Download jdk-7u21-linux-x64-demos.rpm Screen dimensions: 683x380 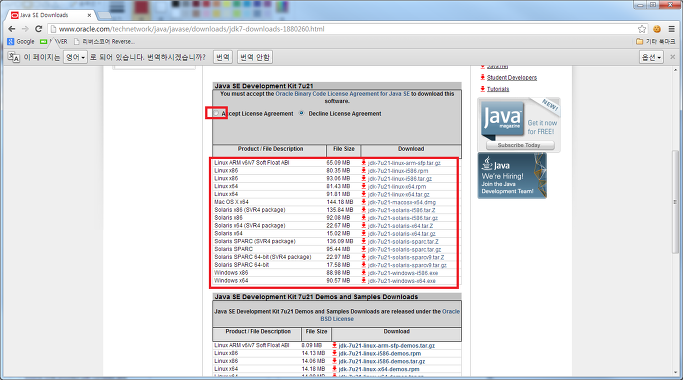pyautogui.click(x=379, y=369)
